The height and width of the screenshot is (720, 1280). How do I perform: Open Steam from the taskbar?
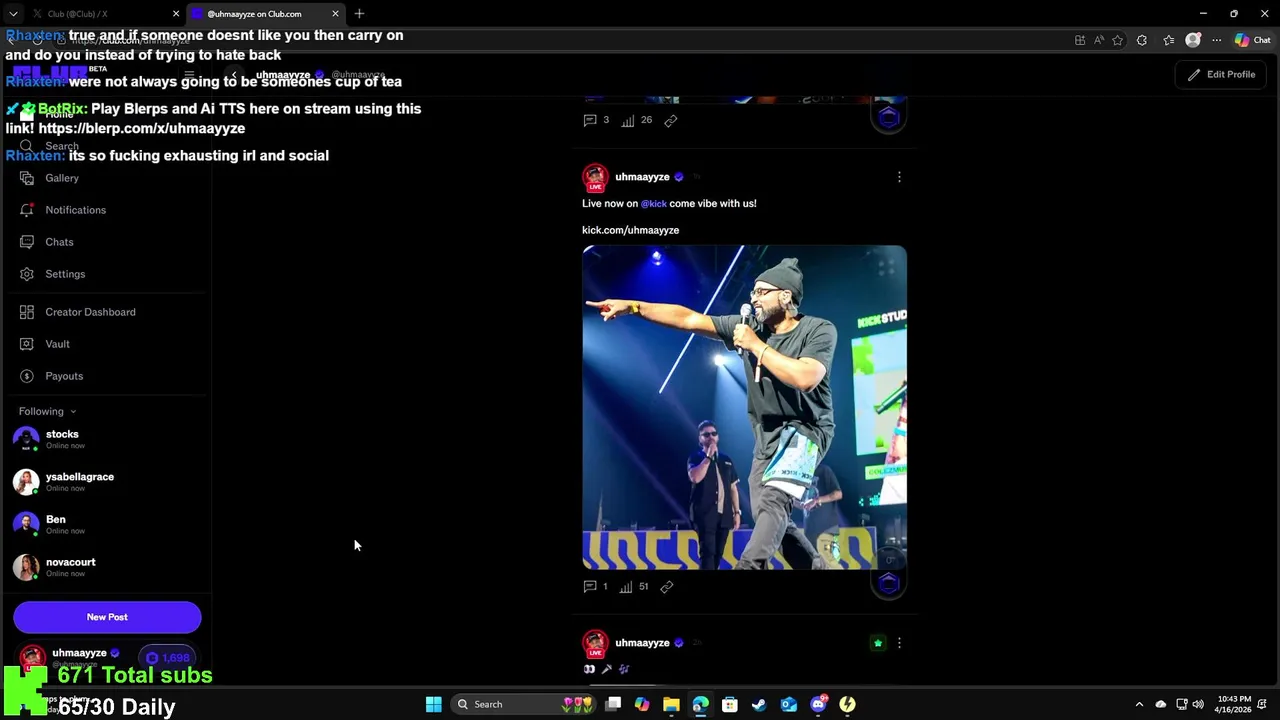coord(759,704)
